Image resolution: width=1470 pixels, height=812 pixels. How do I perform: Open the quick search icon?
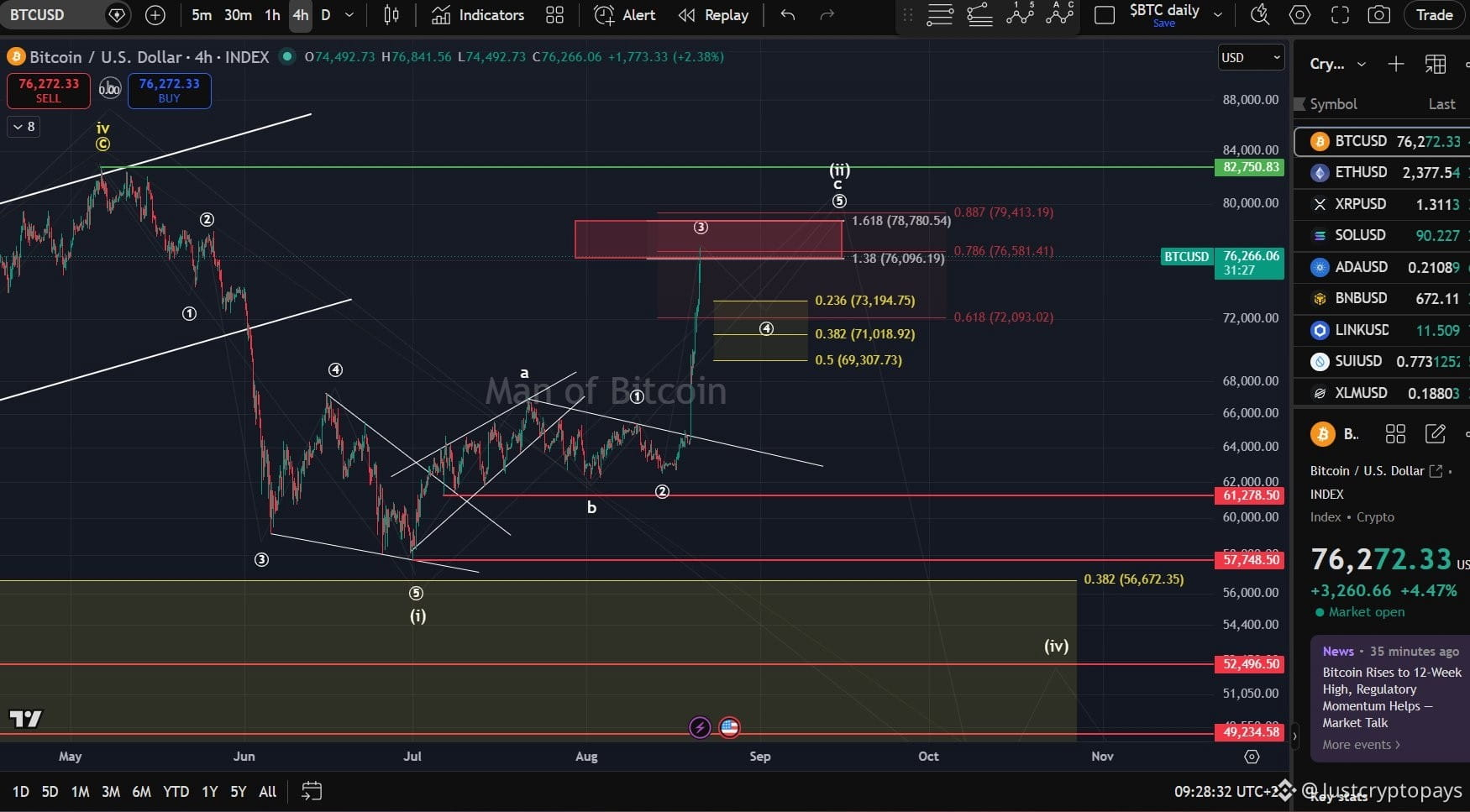[x=1259, y=15]
